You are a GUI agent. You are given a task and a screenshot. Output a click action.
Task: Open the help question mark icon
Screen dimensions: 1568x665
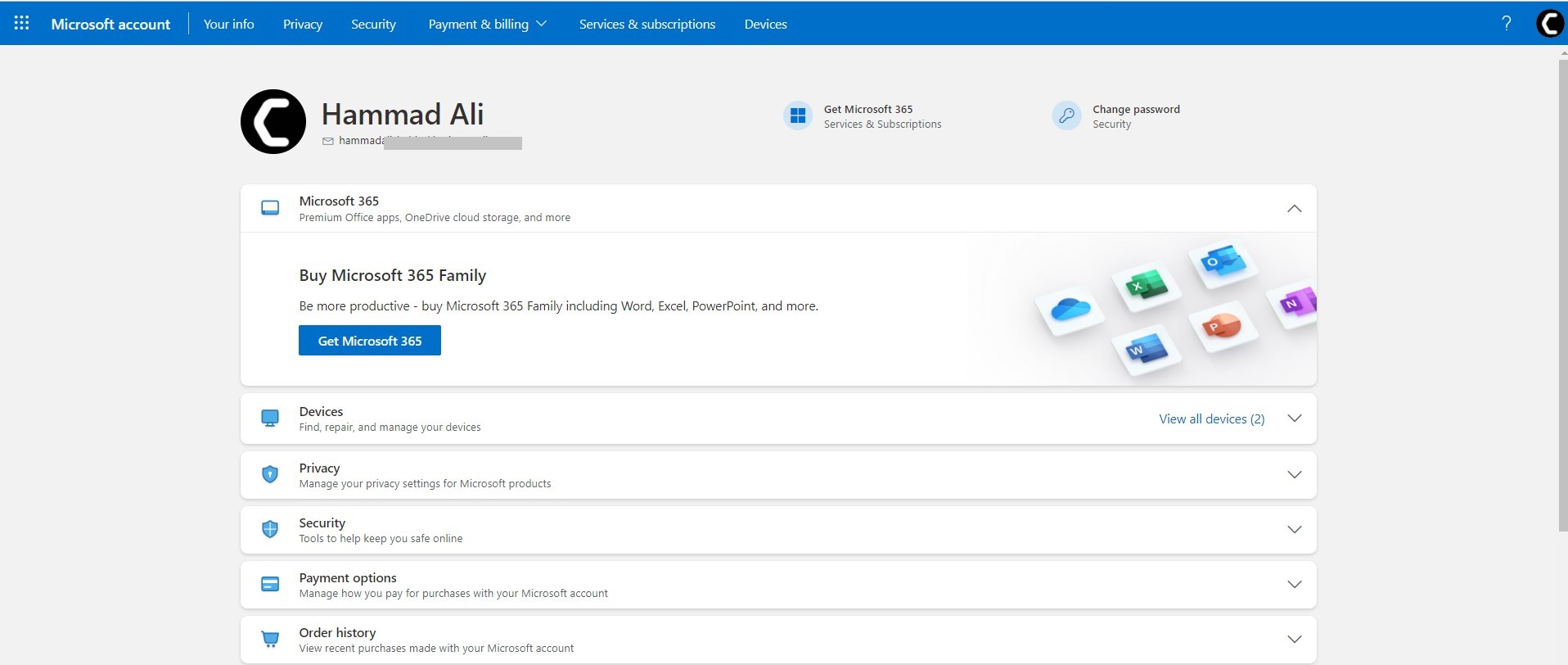[x=1506, y=23]
